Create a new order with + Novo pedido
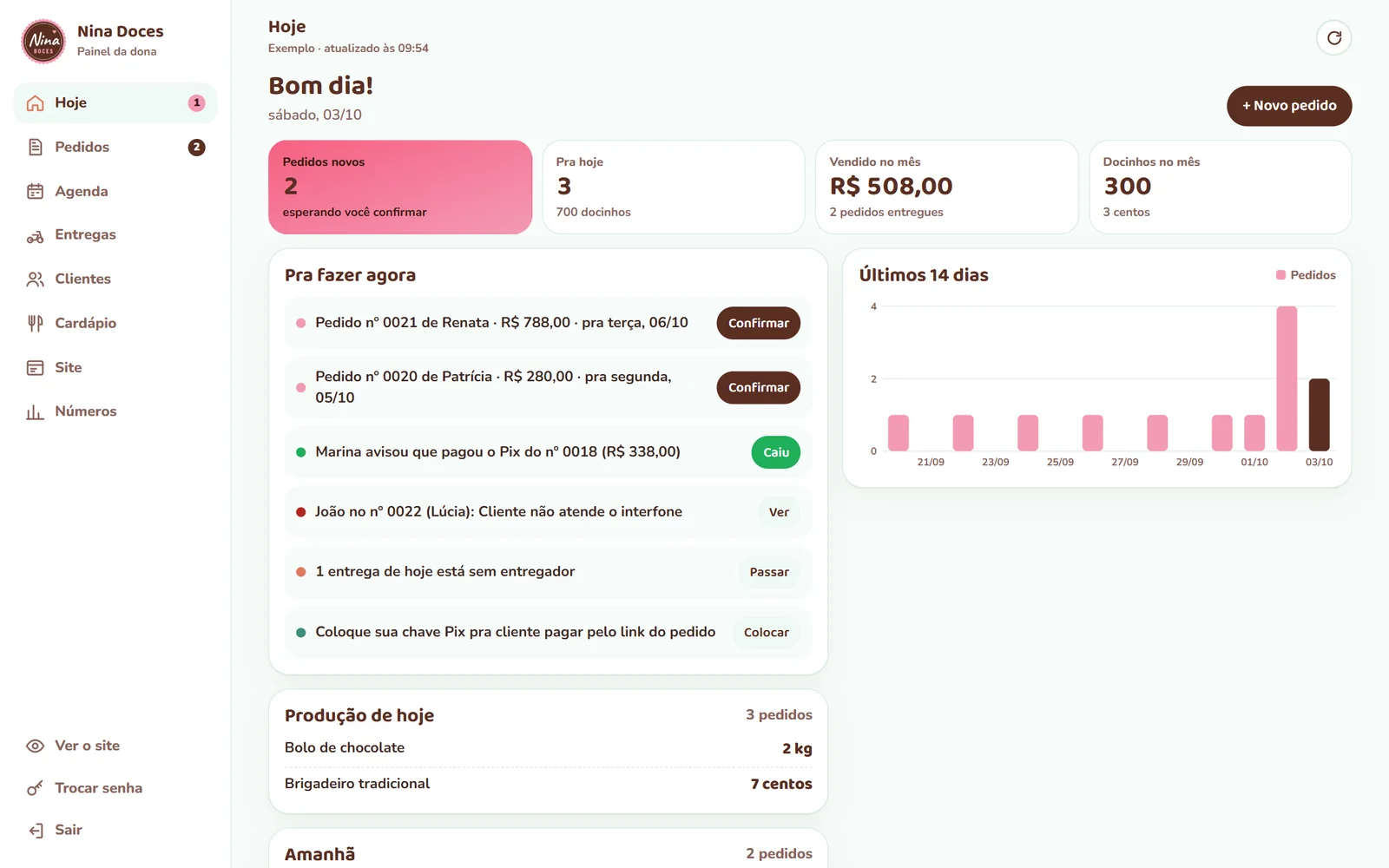 (1289, 106)
